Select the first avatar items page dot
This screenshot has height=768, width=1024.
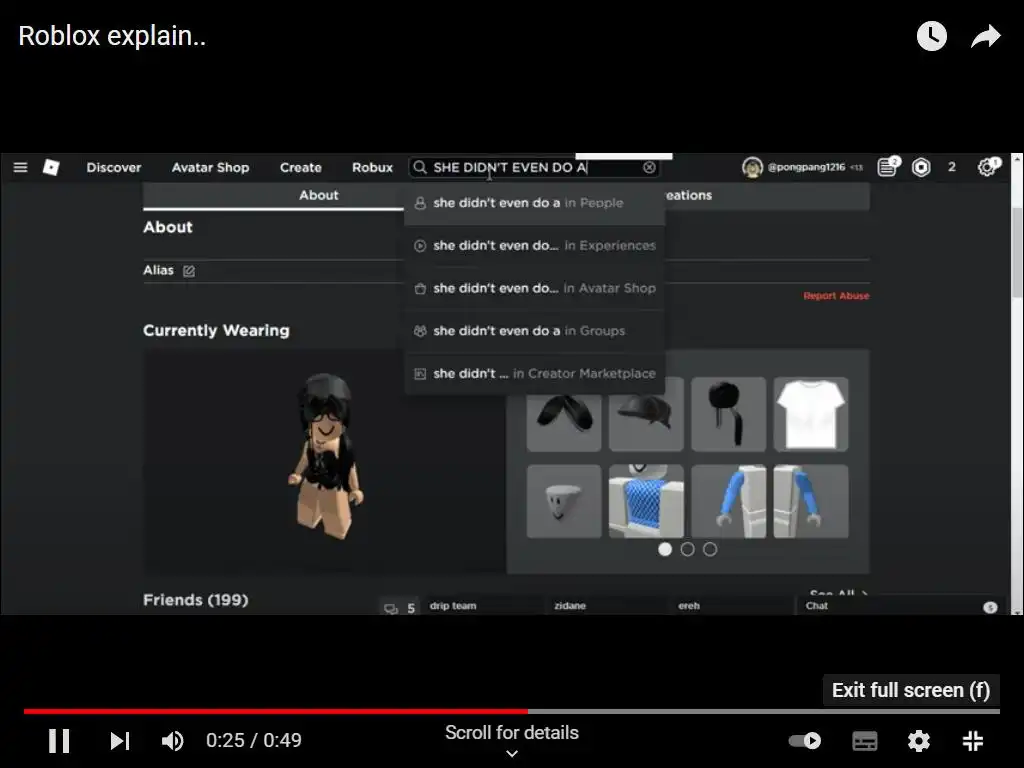pyautogui.click(x=665, y=549)
